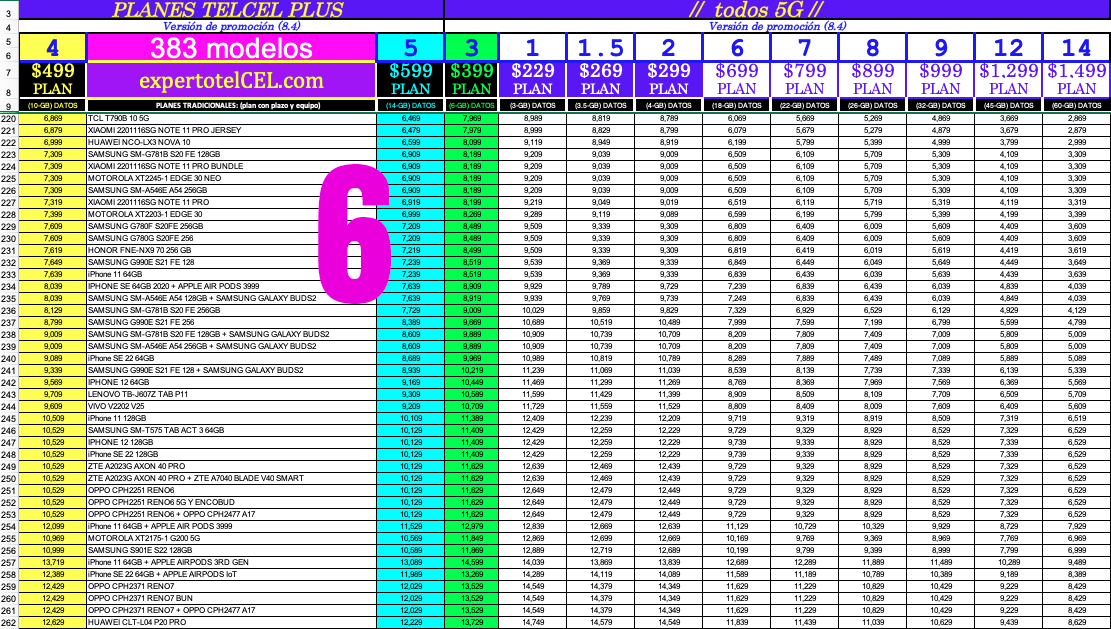Select row header 262
1111x629 pixels.
(x=9, y=623)
